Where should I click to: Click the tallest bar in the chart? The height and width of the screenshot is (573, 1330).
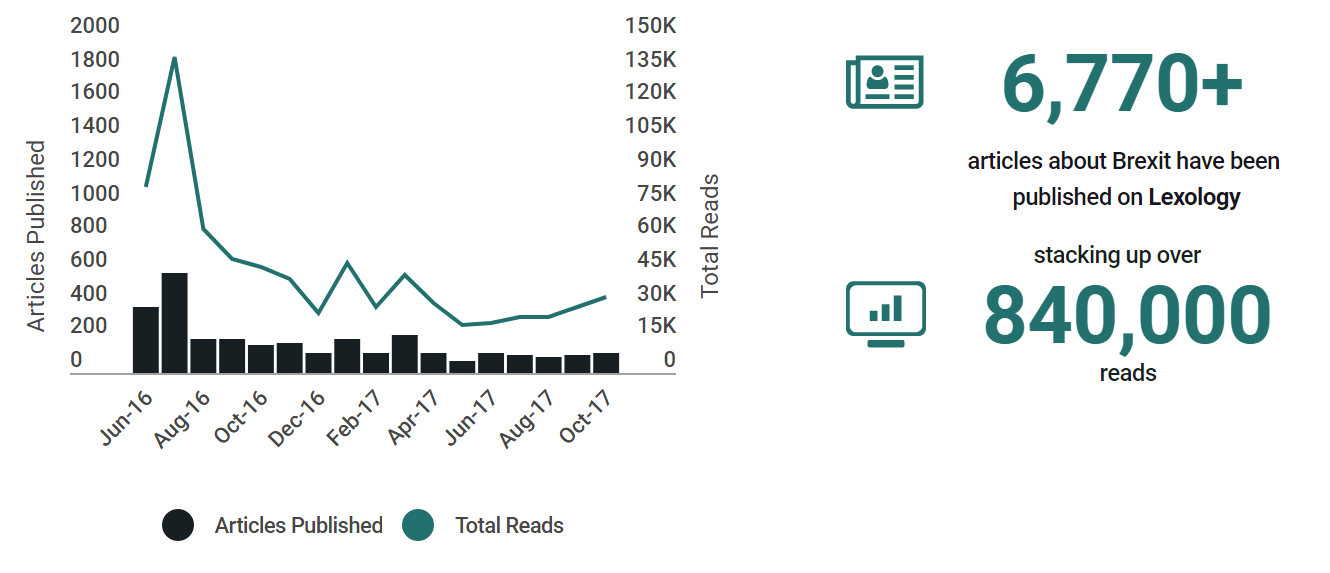tap(175, 322)
